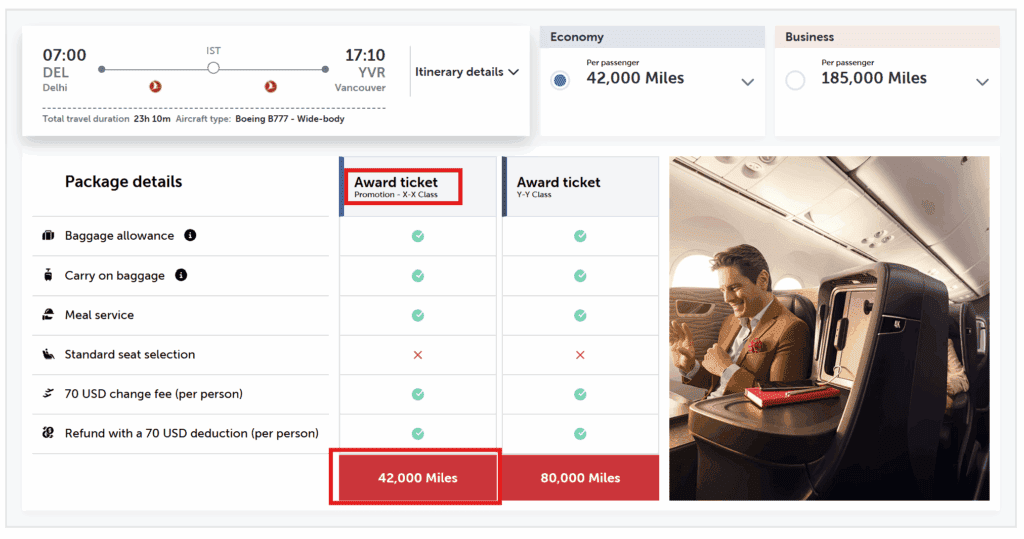
Task: Expand the Economy fare chevron
Action: click(x=748, y=82)
